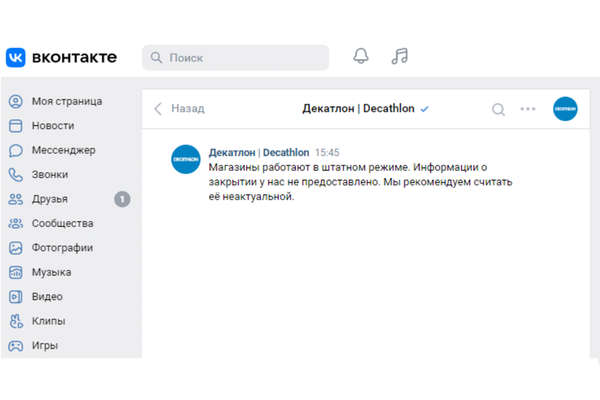Click the Музыка sidebar icon
600x400 pixels.
(x=16, y=273)
